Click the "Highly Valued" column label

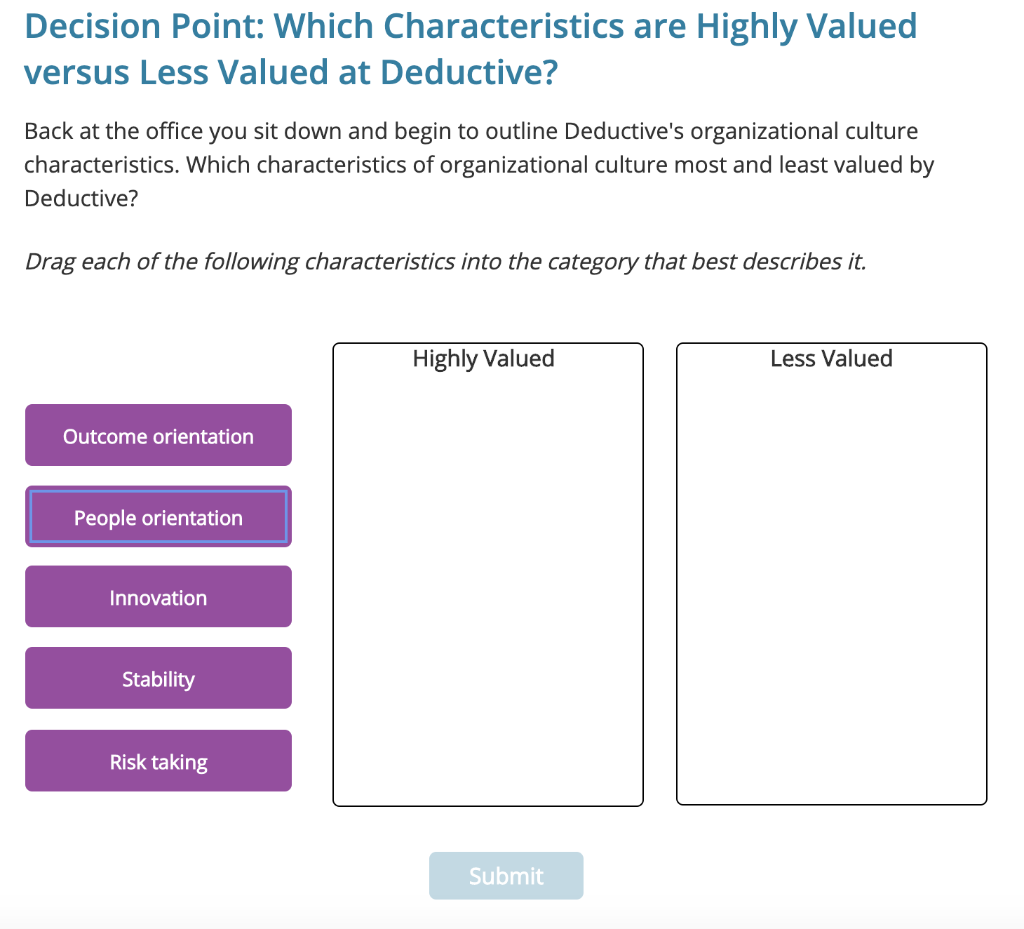click(483, 359)
